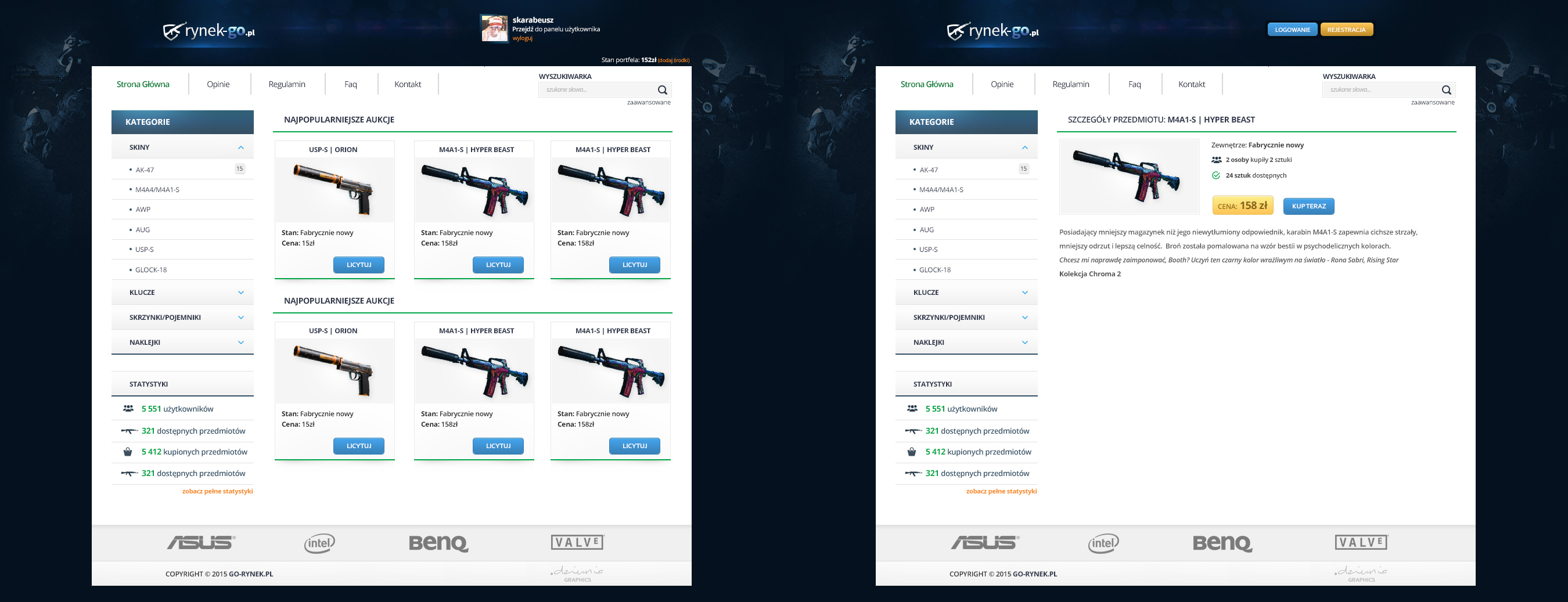Open Faq tab in right mockup
The width and height of the screenshot is (1568, 602).
[x=1135, y=84]
